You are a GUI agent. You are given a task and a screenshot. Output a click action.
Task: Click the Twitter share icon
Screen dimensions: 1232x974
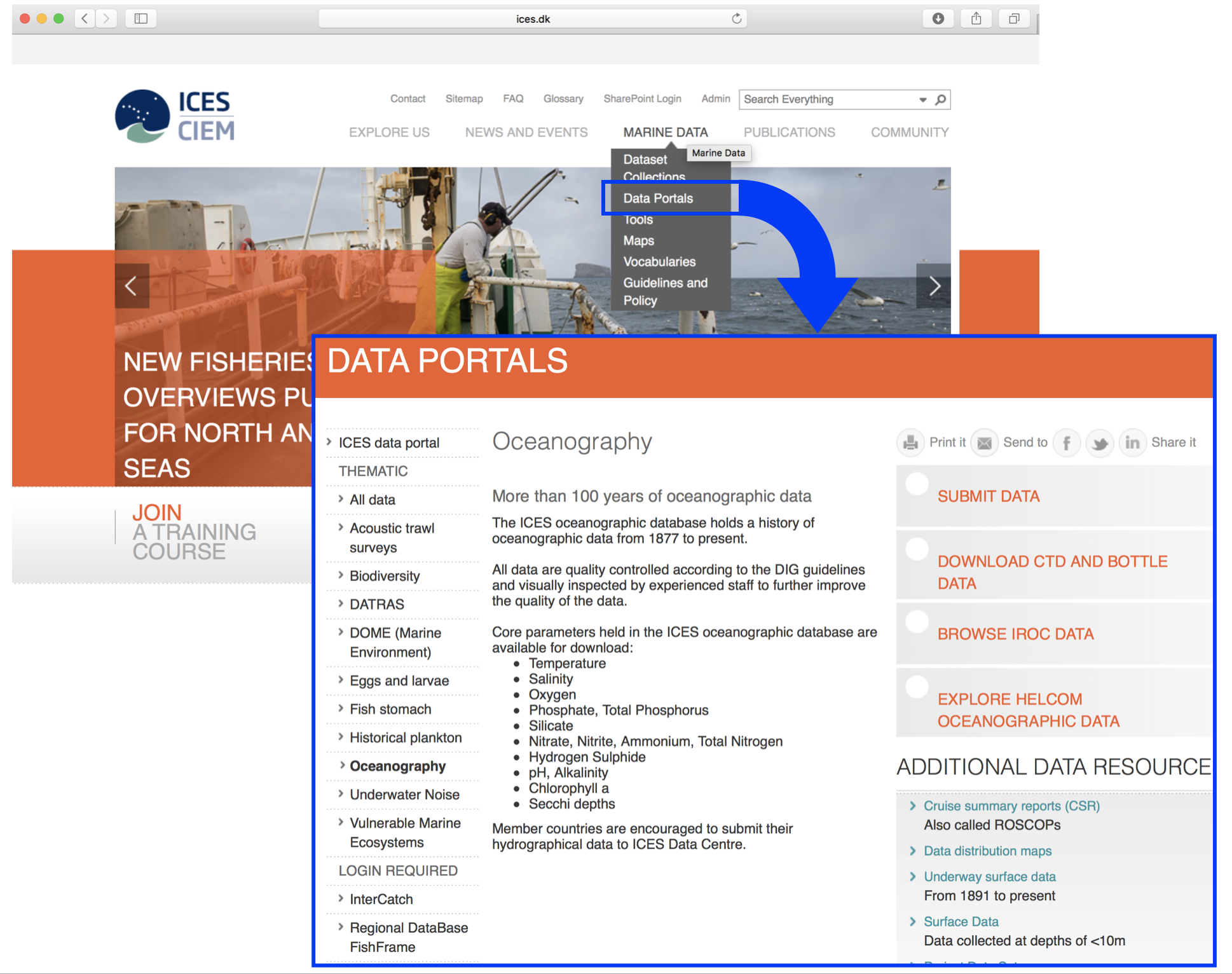pos(1099,442)
